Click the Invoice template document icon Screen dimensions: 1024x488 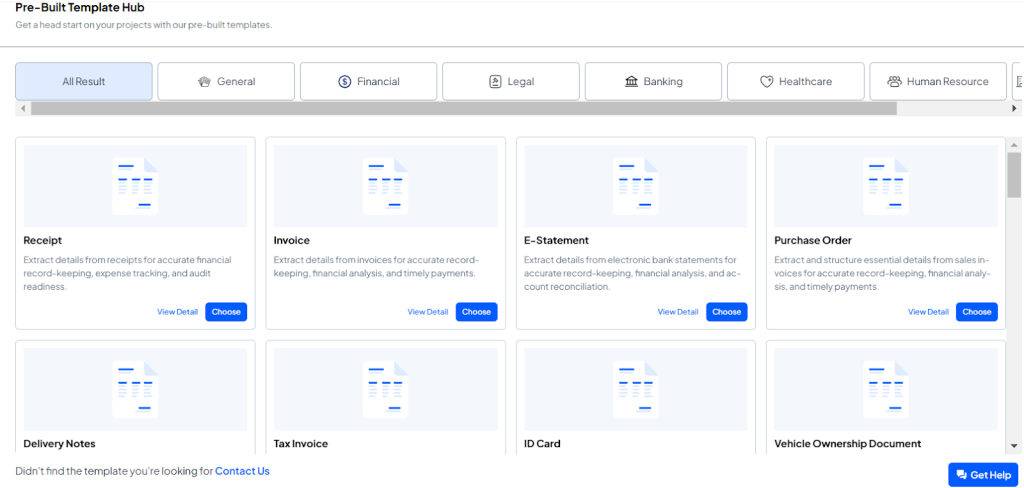click(385, 186)
